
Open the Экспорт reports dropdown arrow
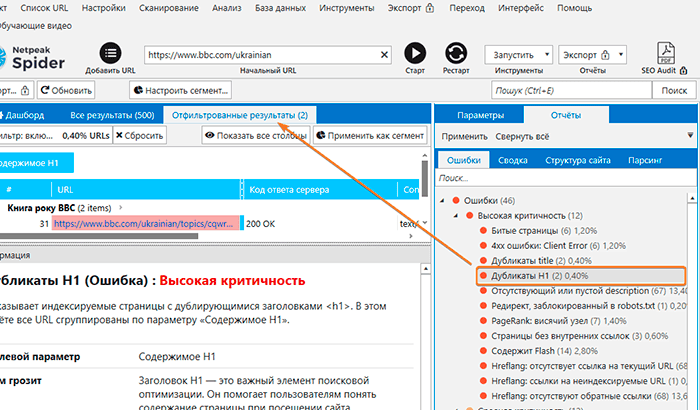coord(621,55)
